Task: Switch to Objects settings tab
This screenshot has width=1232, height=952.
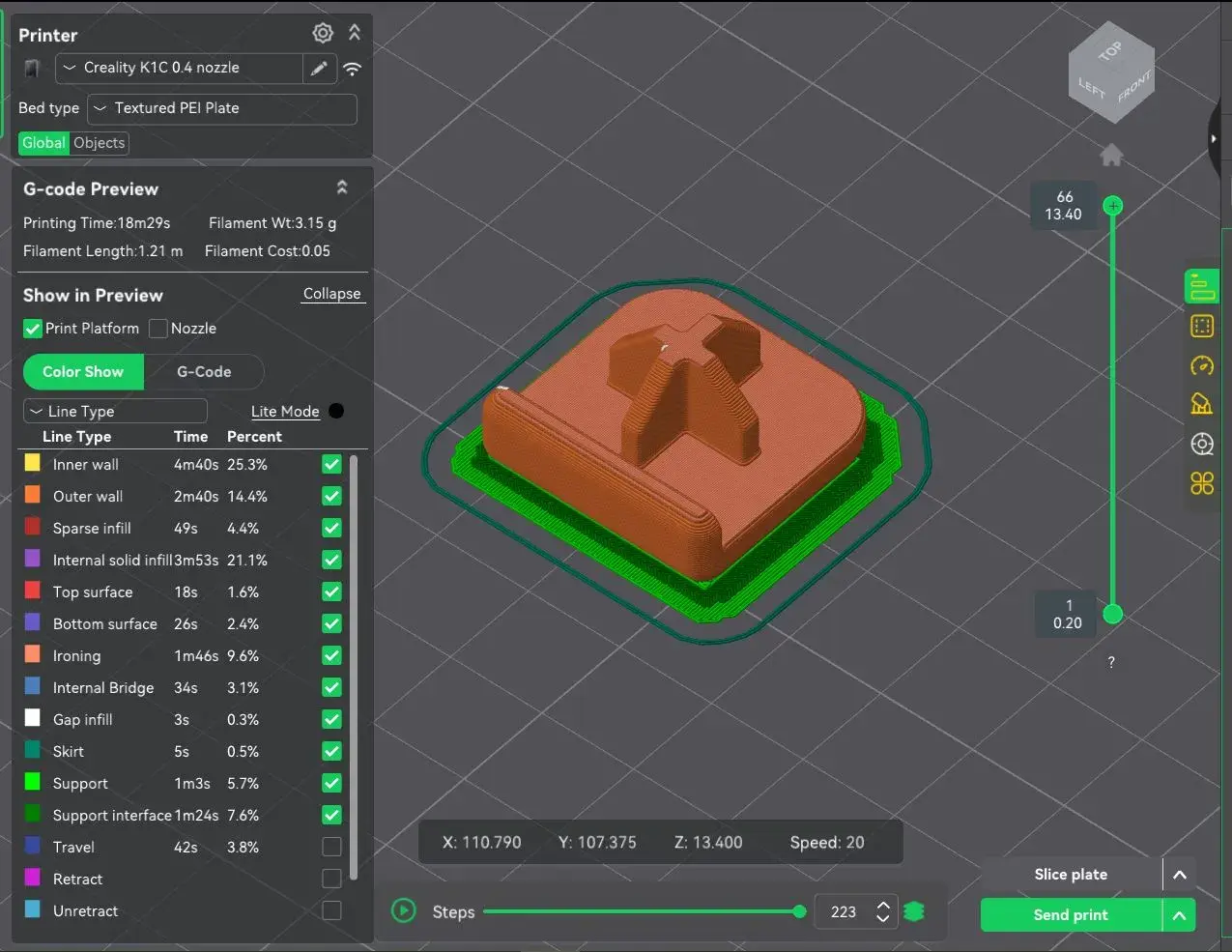Action: [100, 143]
